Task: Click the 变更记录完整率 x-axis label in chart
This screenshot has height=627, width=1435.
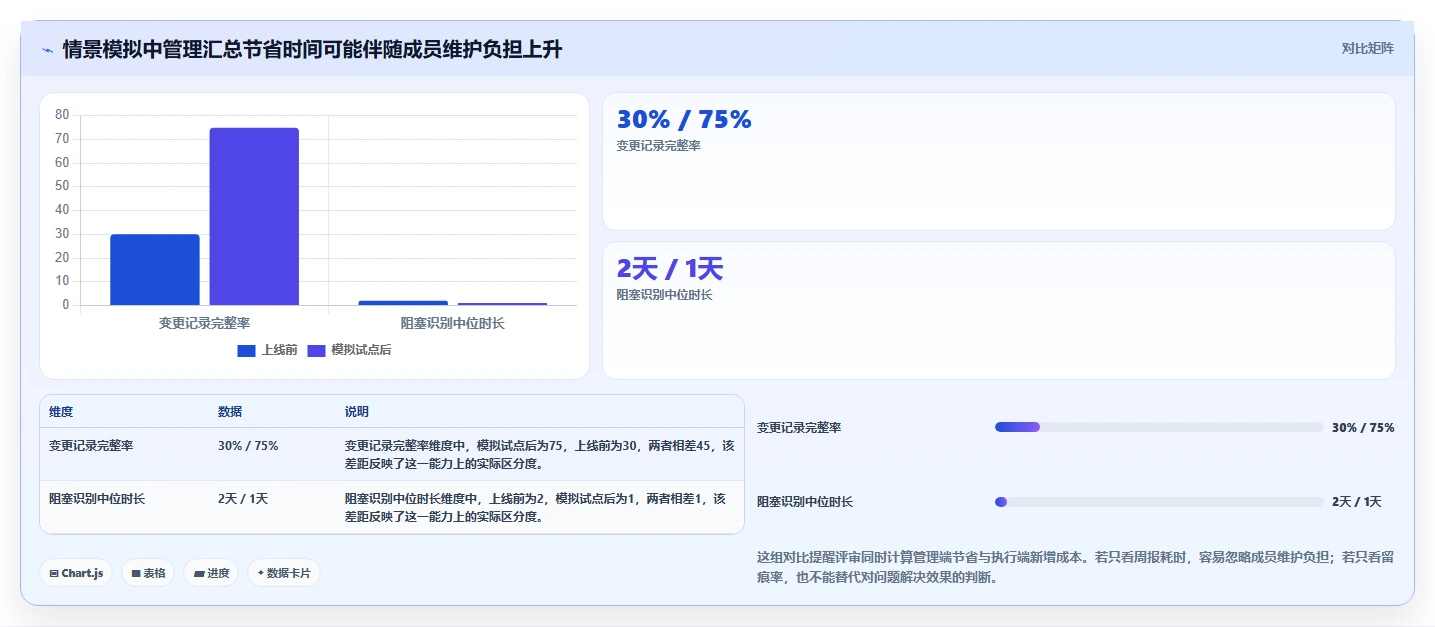Action: [x=204, y=323]
